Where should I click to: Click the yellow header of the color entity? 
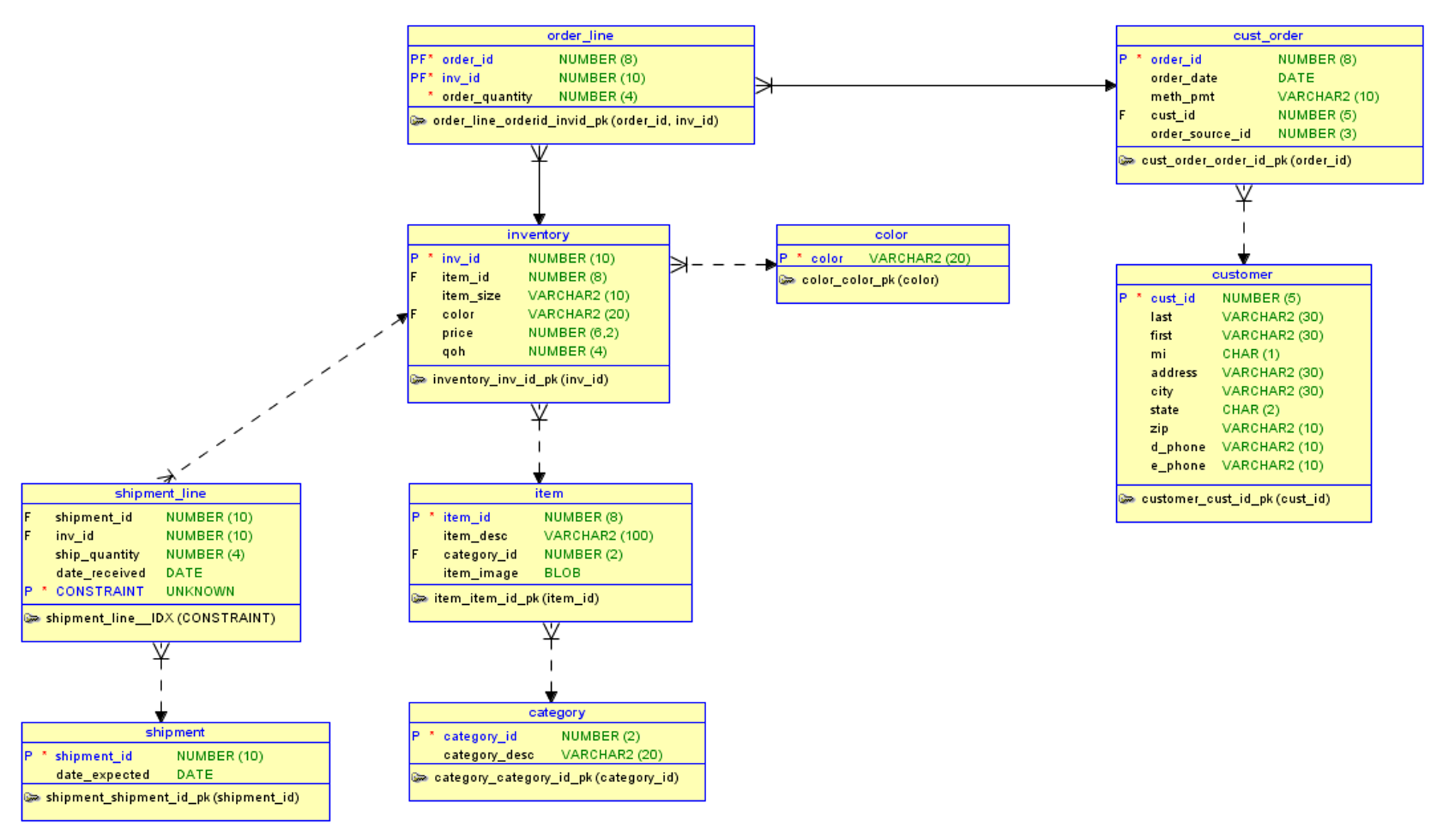point(891,234)
